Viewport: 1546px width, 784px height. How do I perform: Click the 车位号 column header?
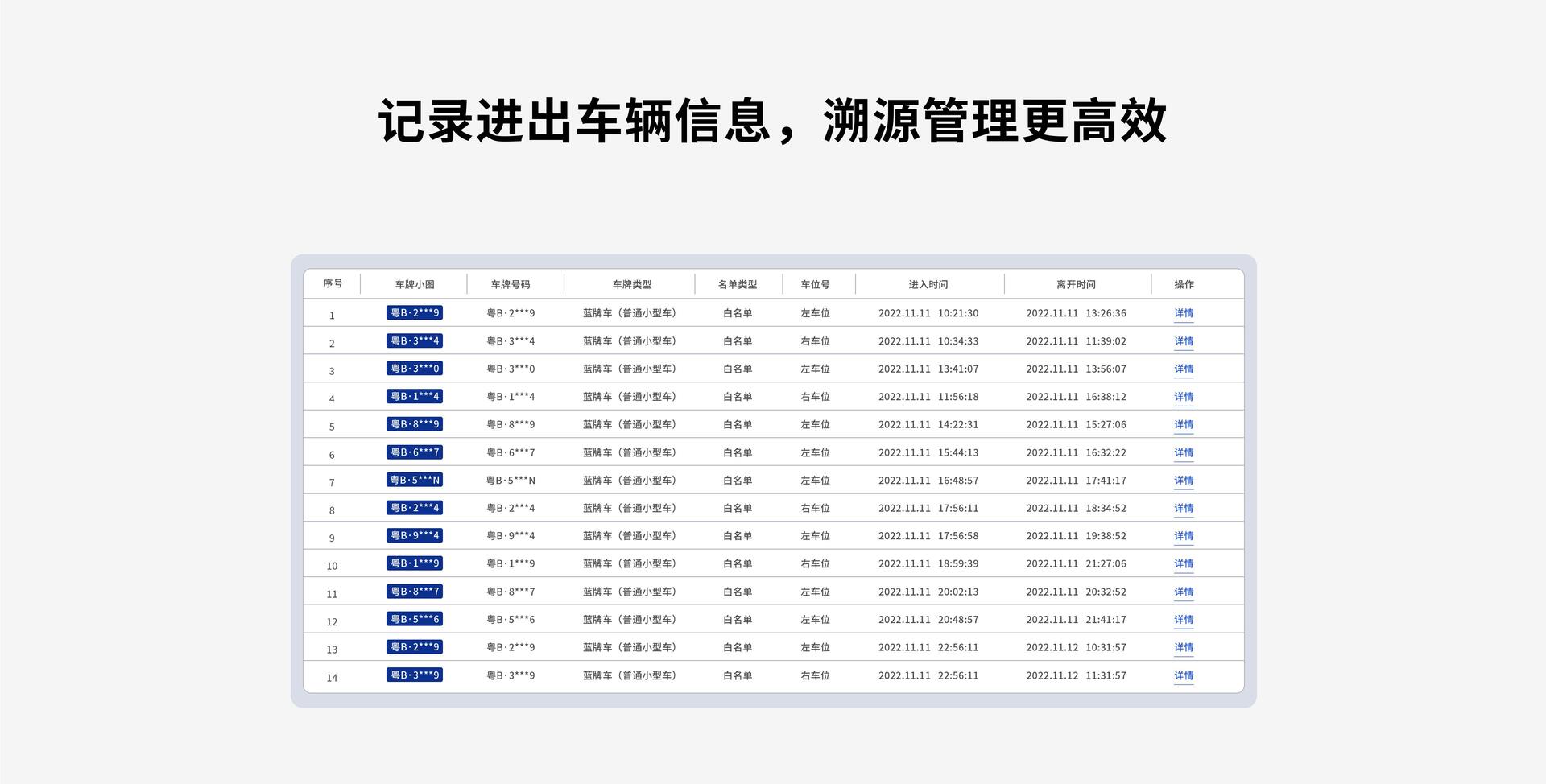tap(815, 284)
